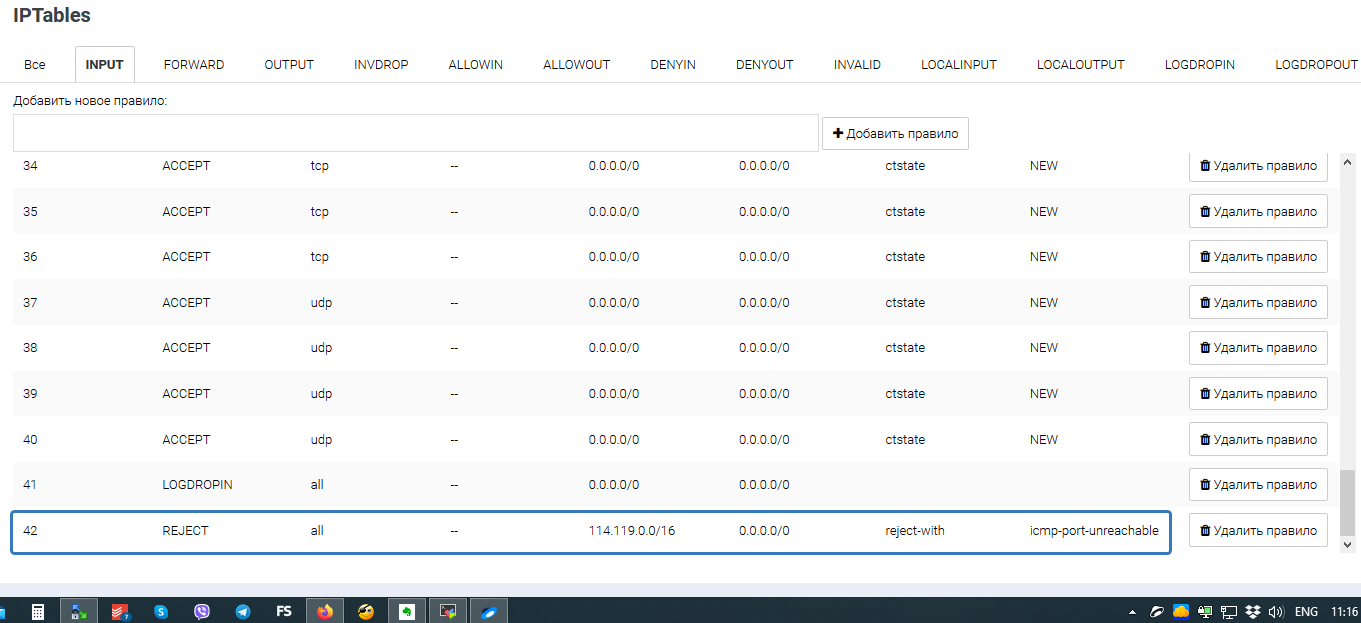Image resolution: width=1361 pixels, height=623 pixels.
Task: Open Firefox from the taskbar
Action: click(x=325, y=611)
